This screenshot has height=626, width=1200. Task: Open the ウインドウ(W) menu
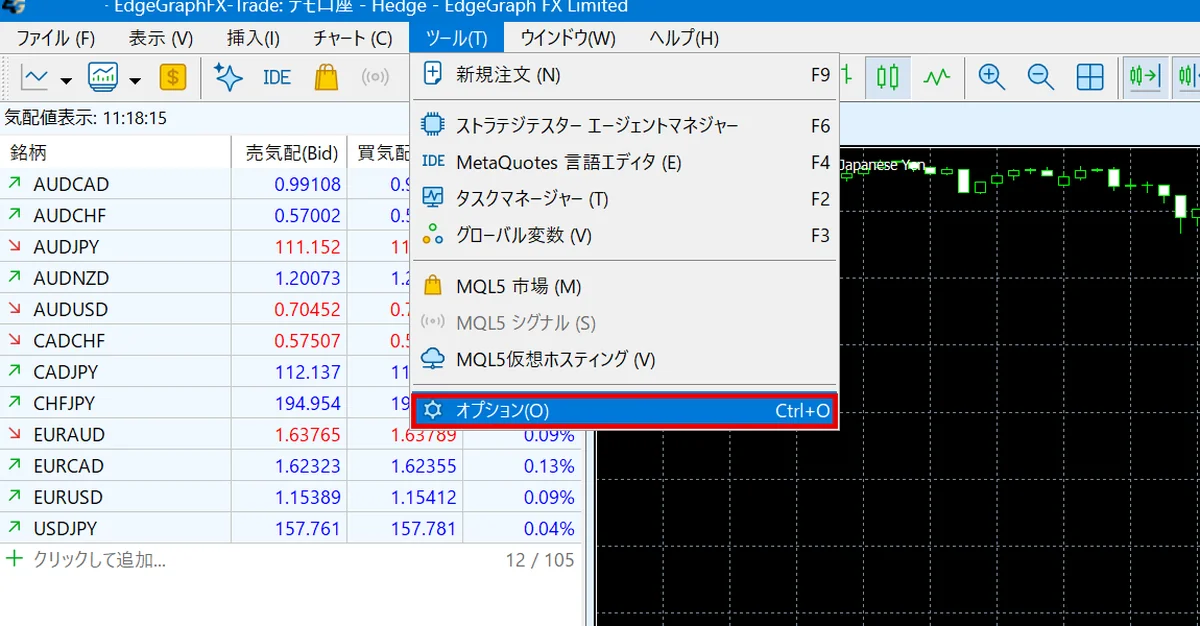[568, 39]
